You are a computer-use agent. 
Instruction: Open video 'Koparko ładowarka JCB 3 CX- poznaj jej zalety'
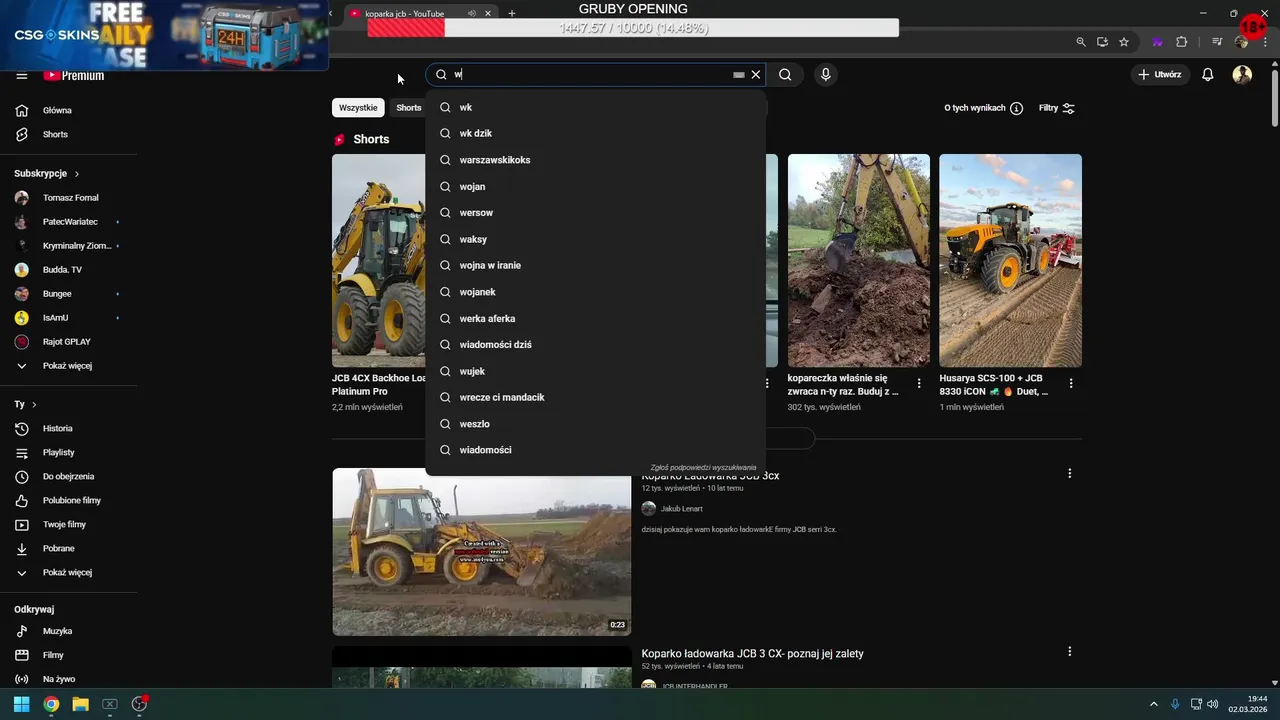[752, 654]
